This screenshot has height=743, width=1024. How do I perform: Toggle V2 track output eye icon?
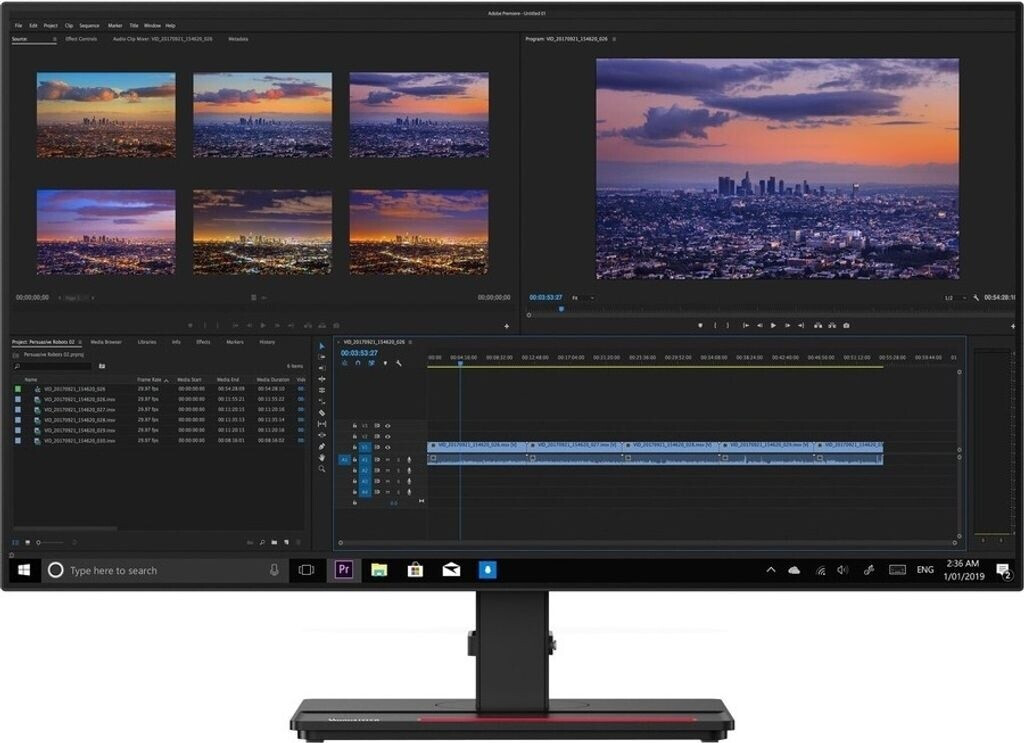388,436
